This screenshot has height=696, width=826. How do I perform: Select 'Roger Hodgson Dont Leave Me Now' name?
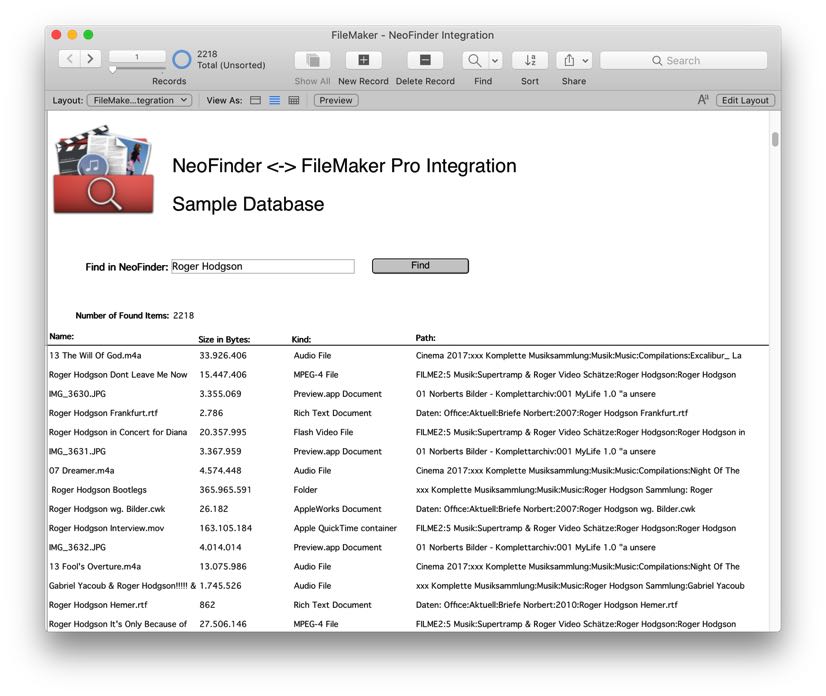click(x=118, y=375)
